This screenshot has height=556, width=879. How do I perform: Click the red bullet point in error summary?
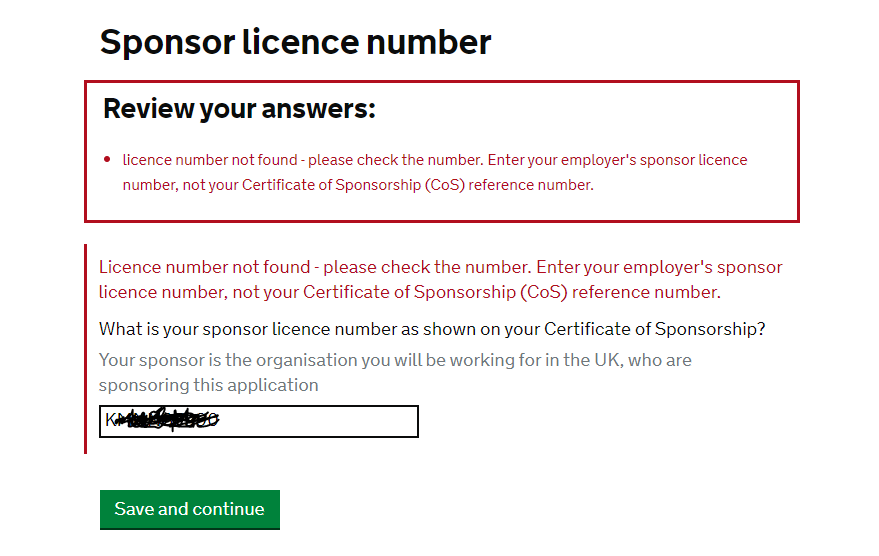107,160
